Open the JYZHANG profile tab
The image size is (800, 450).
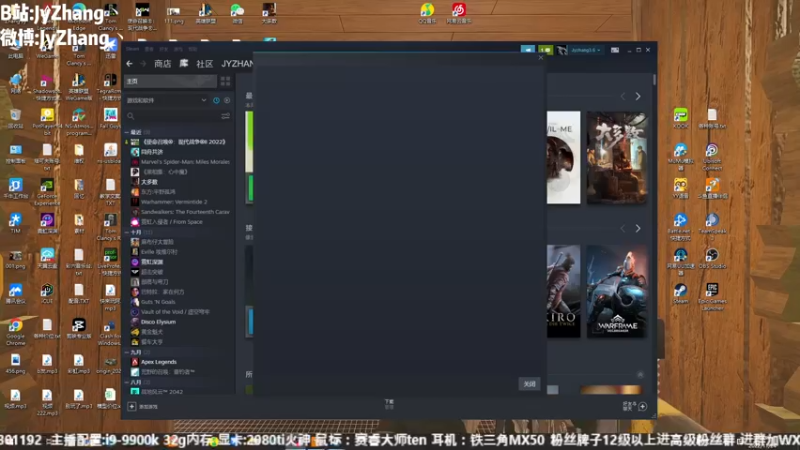238,64
